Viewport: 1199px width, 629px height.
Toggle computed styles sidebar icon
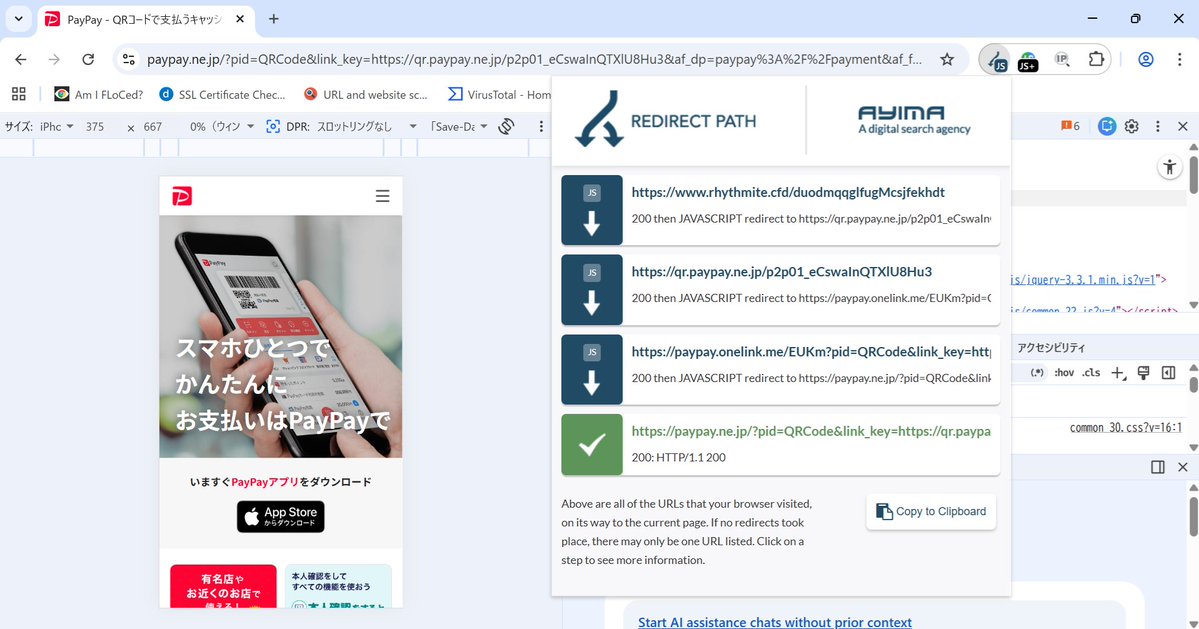point(1168,373)
